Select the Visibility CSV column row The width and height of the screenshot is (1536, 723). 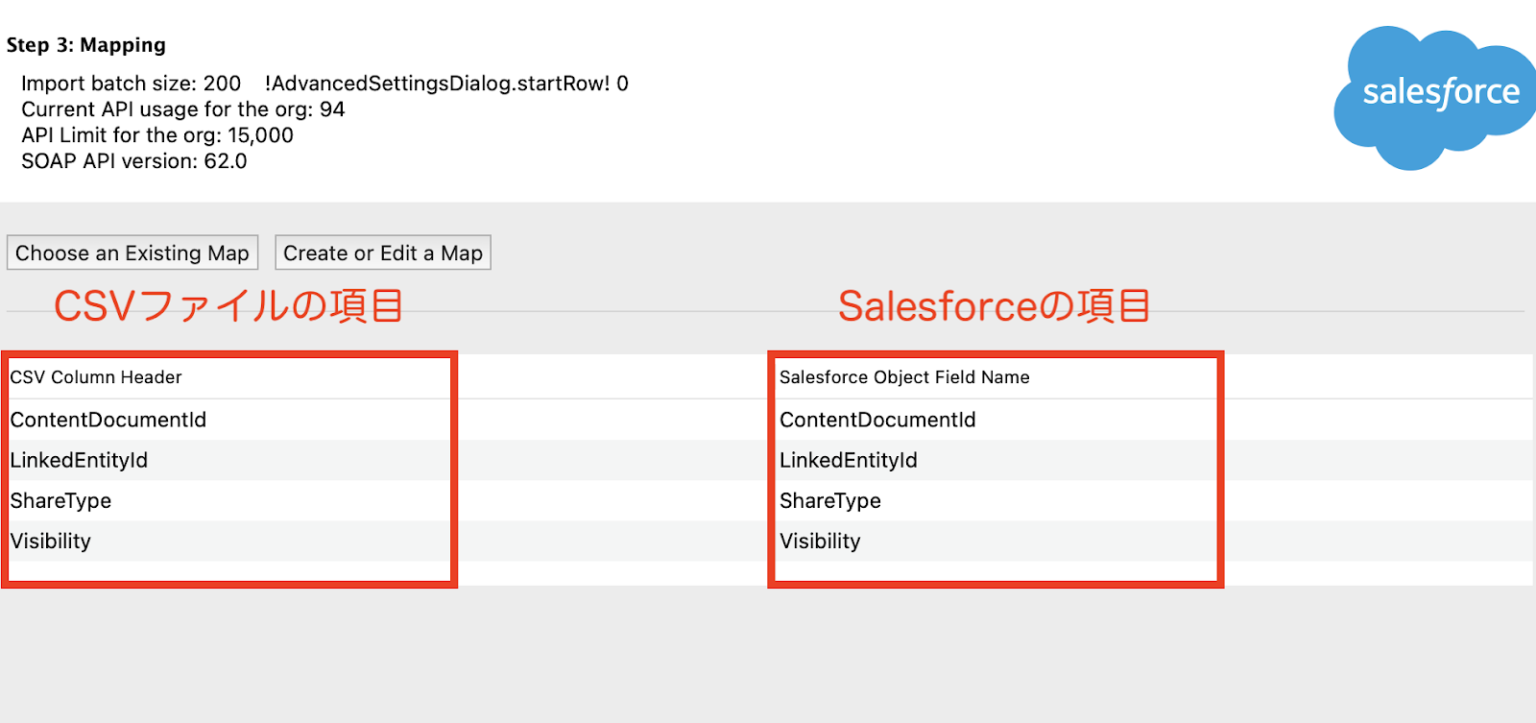point(51,541)
